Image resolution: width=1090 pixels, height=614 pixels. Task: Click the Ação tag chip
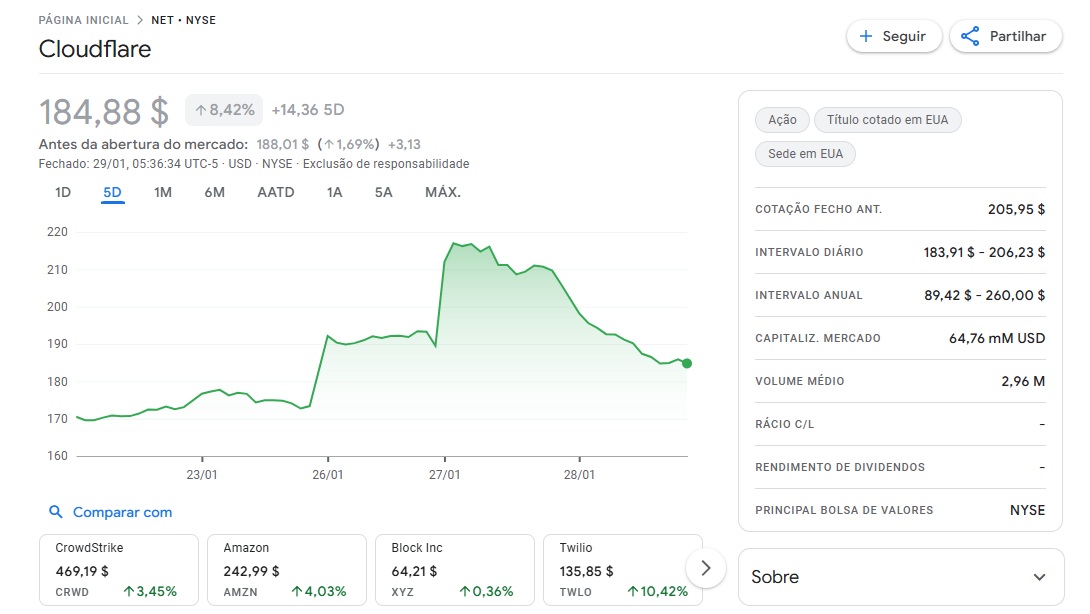click(x=782, y=120)
